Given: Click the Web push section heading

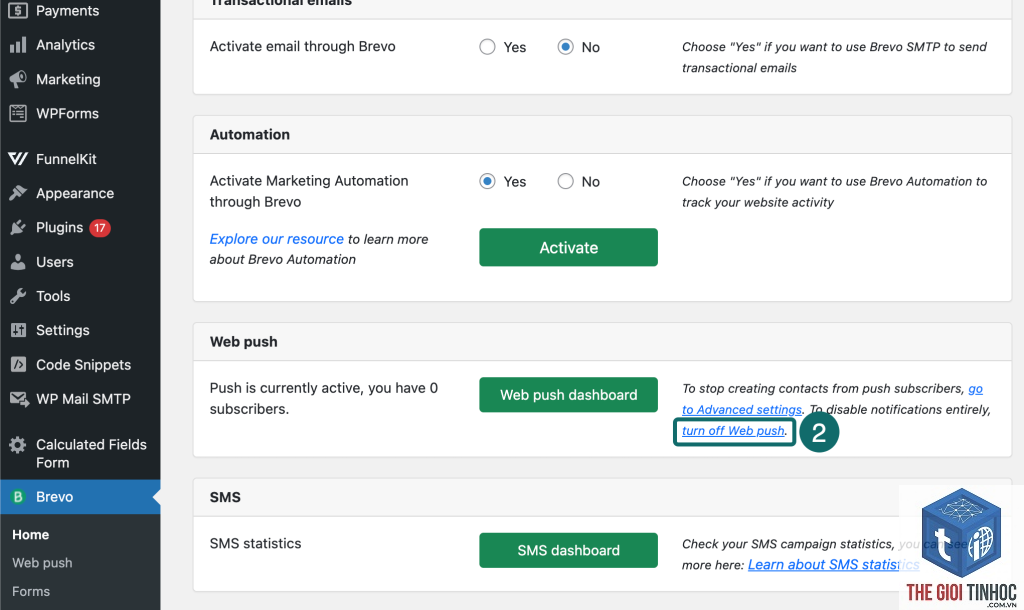Looking at the screenshot, I should (x=244, y=342).
